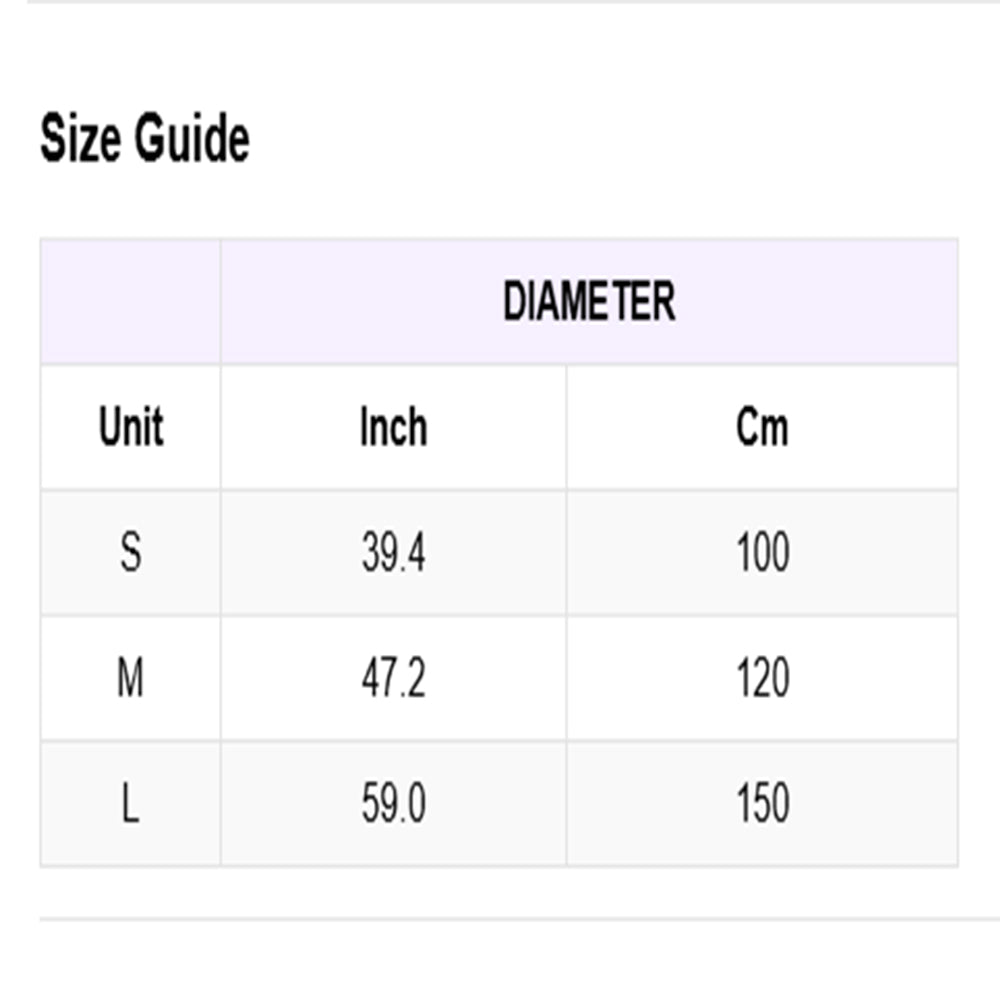The image size is (1000, 1000).
Task: Click the L size label cell
Action: tap(130, 804)
